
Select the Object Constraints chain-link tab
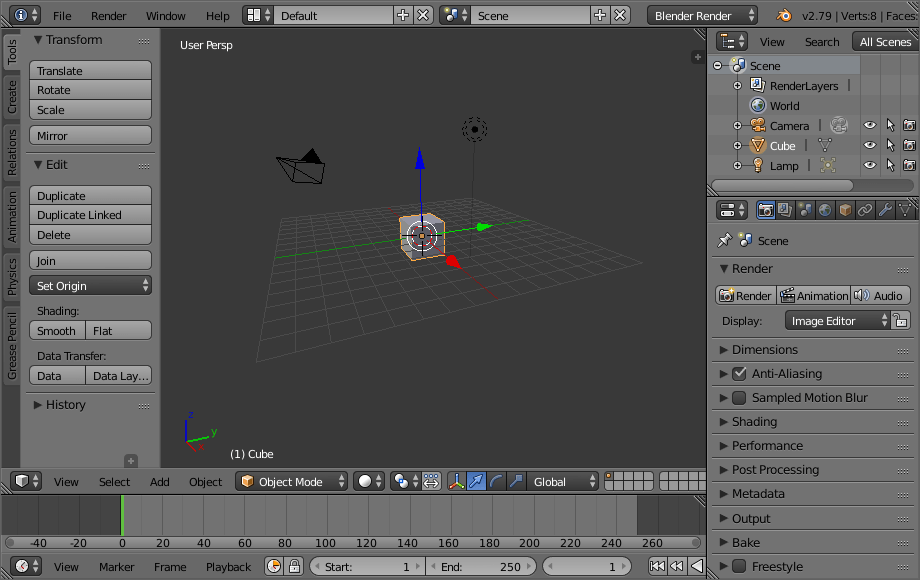pos(866,209)
